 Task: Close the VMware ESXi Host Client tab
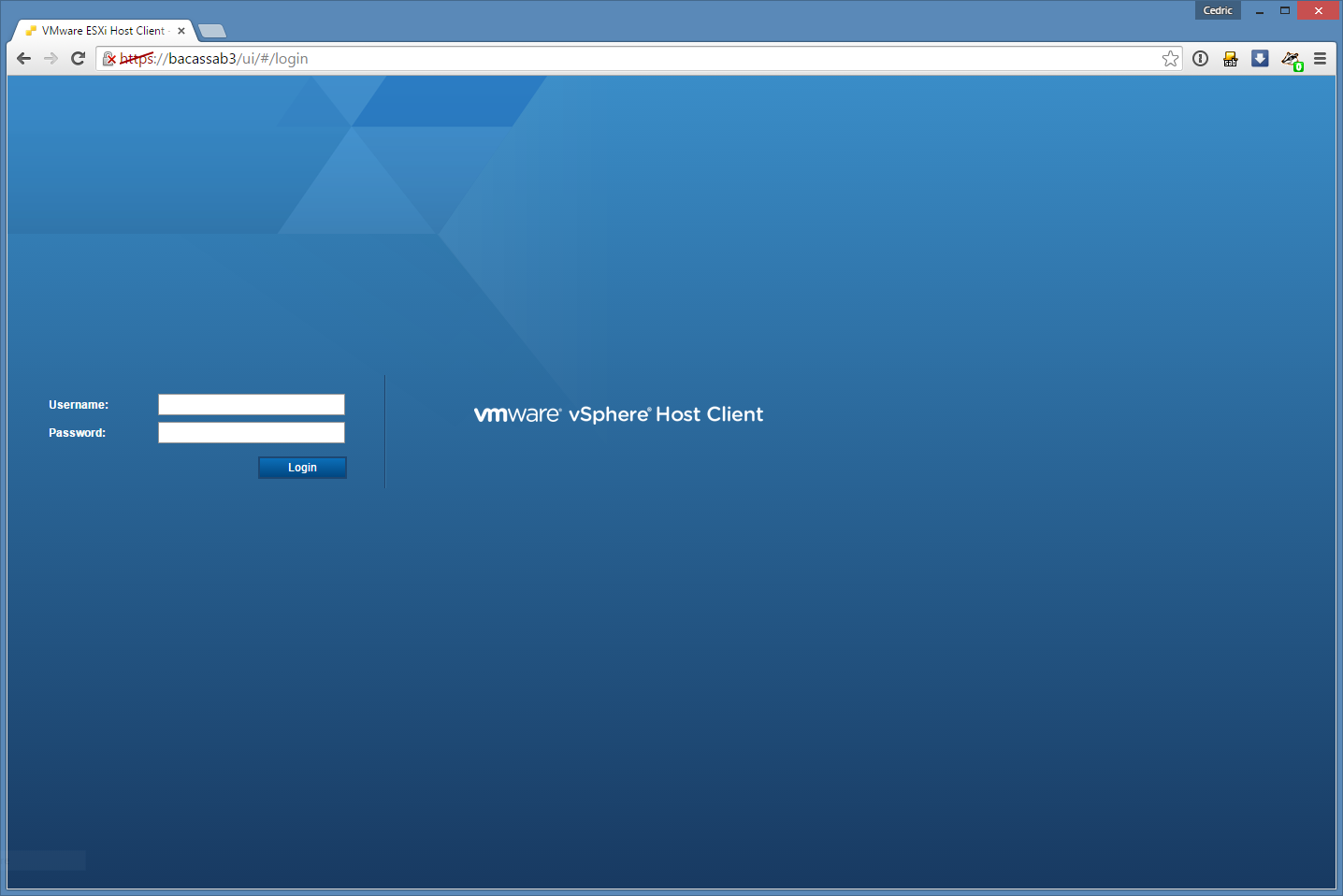pyautogui.click(x=181, y=31)
